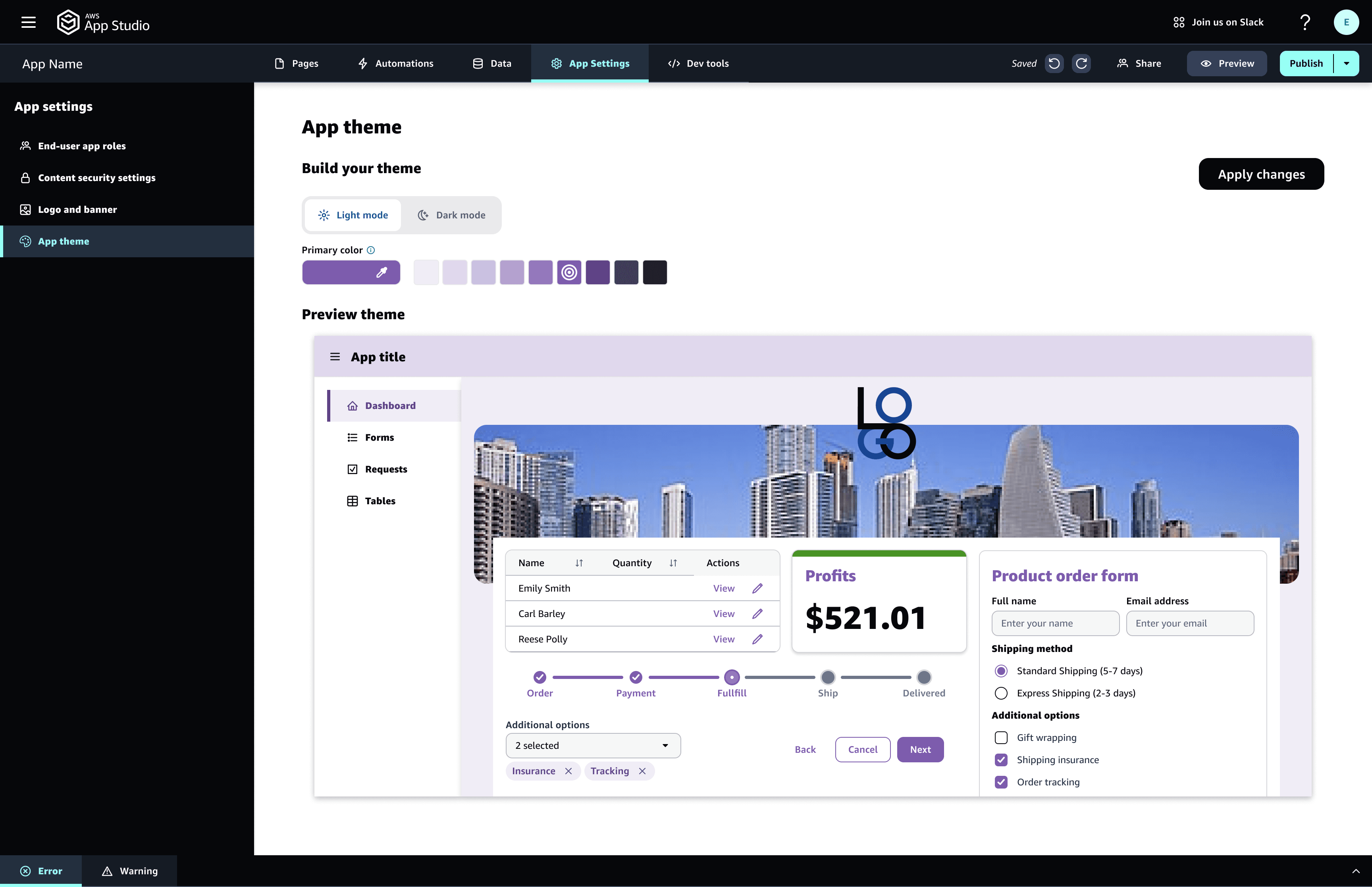Viewport: 1372px width, 887px height.
Task: Click the AWS App Studio logo
Action: point(103,23)
